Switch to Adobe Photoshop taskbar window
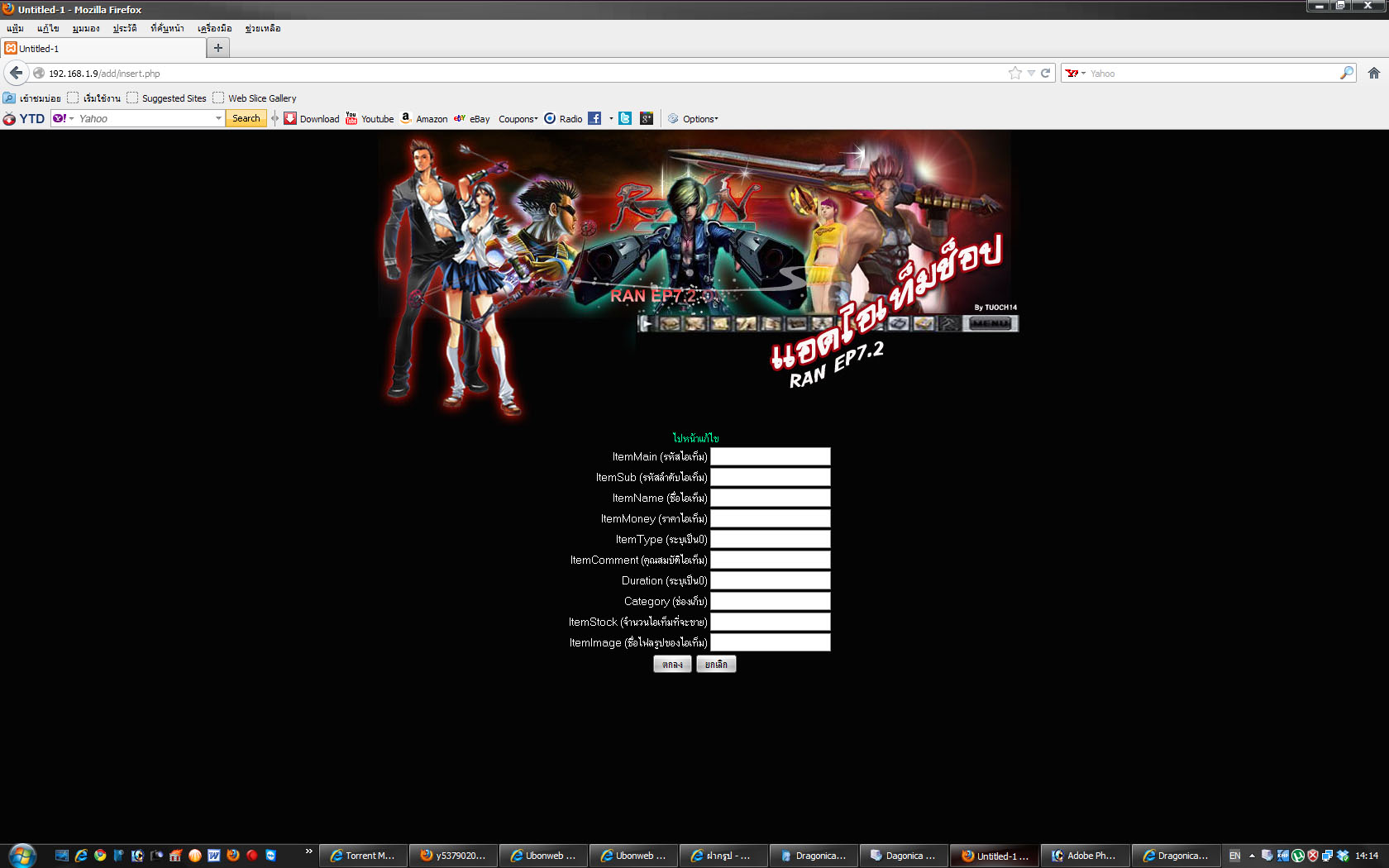 (1085, 856)
